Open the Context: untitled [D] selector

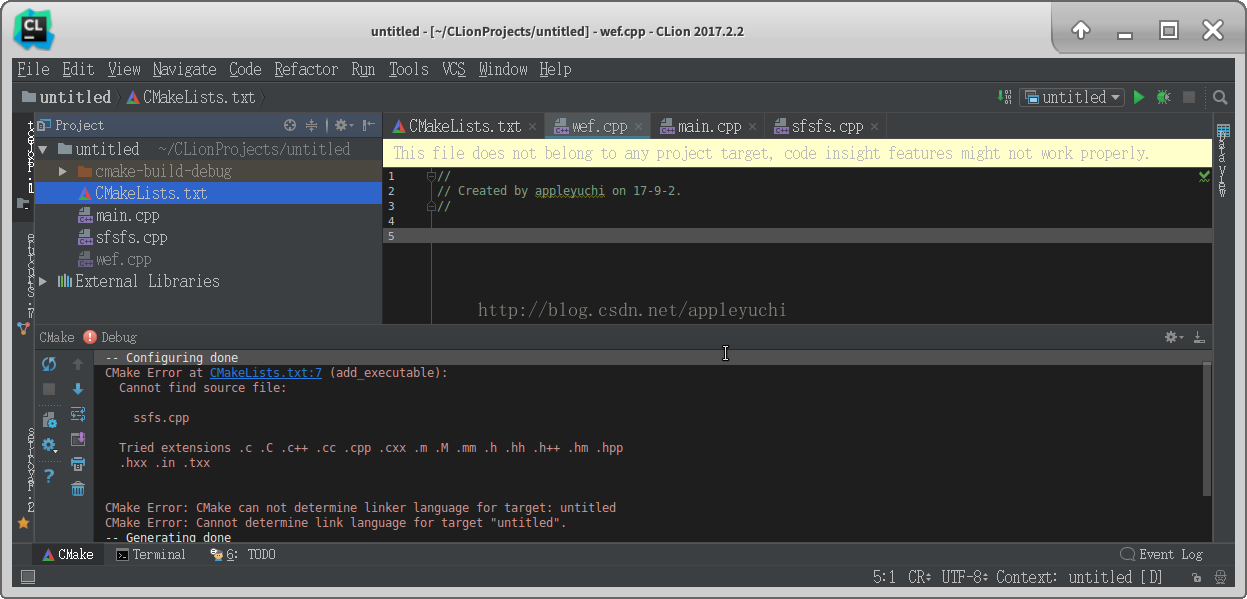(1080, 577)
